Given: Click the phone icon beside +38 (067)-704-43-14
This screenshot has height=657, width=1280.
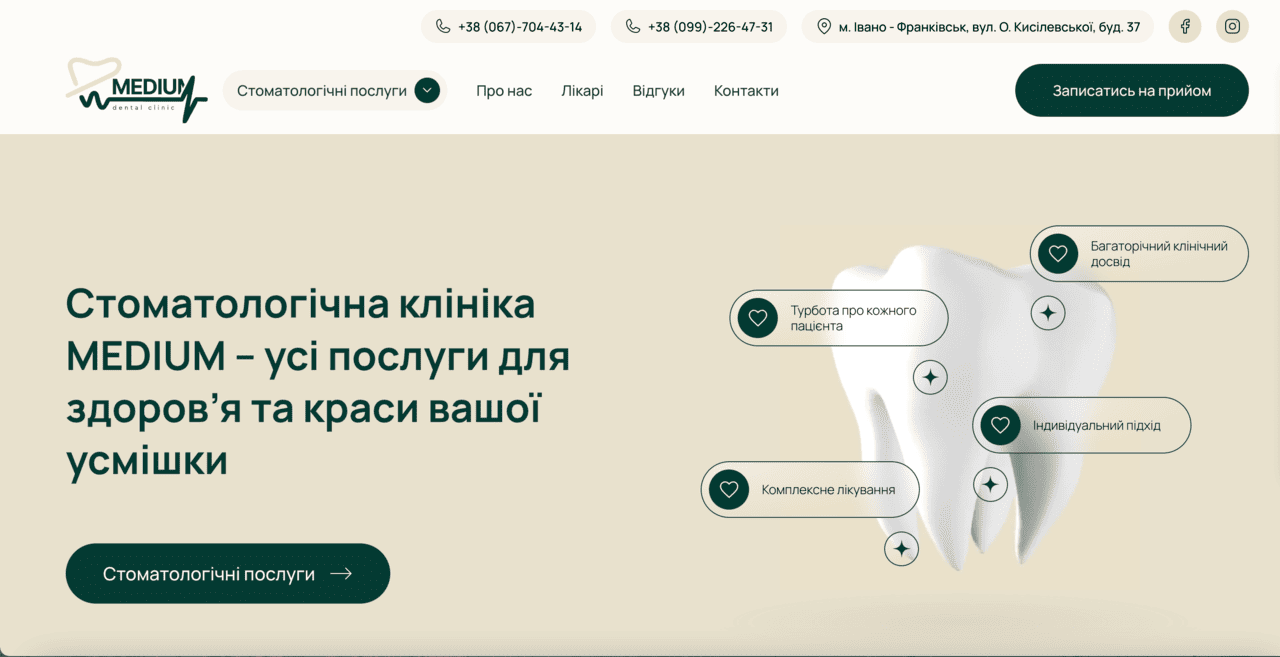Looking at the screenshot, I should coord(443,27).
